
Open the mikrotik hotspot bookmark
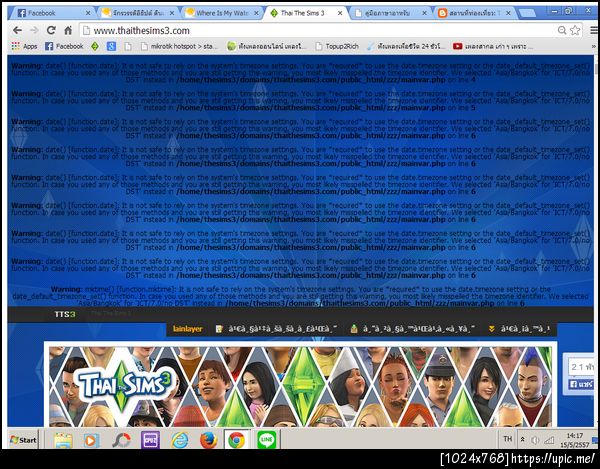point(179,46)
